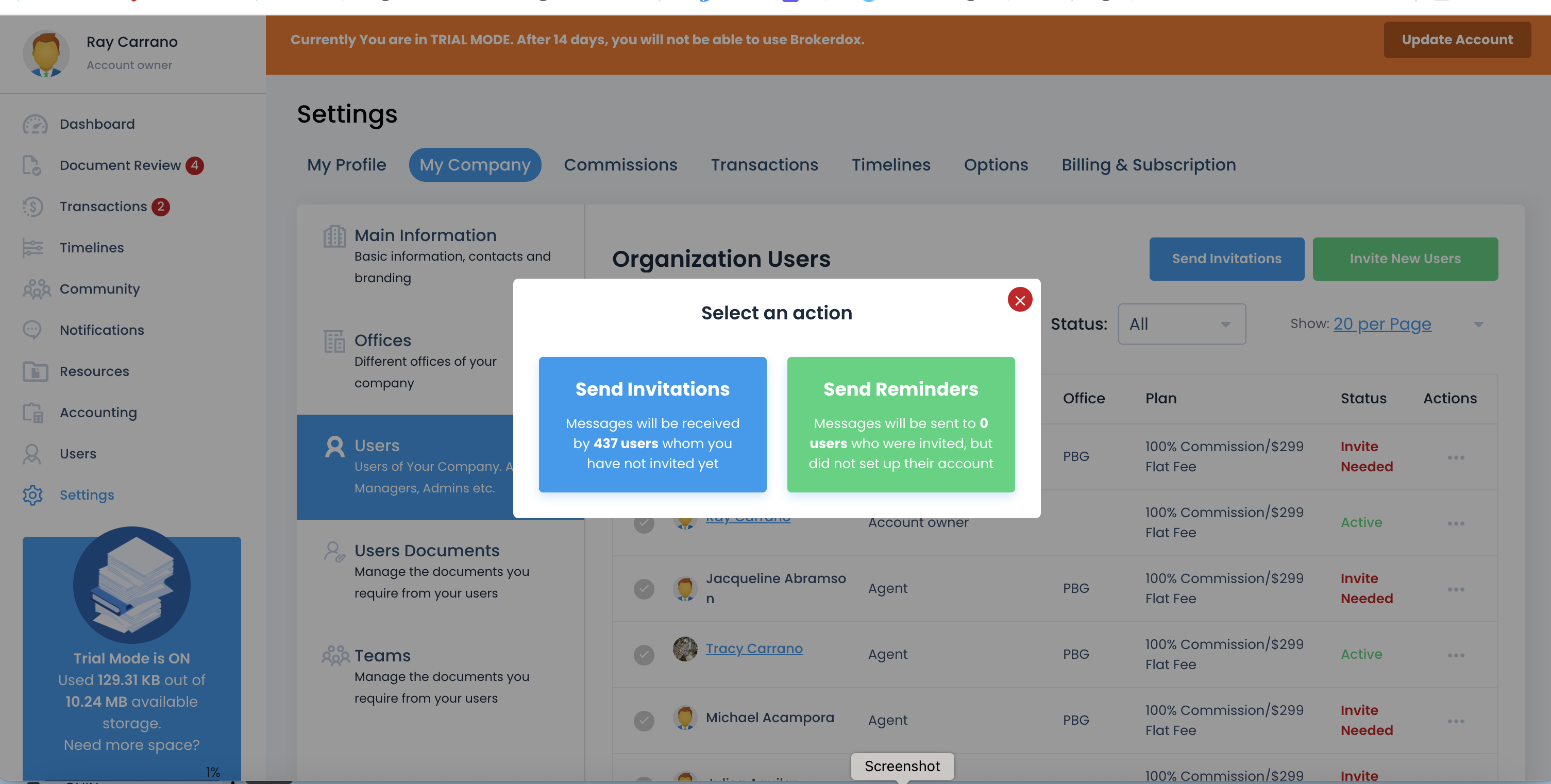Screen dimensions: 1551x784
Task: Close the Select an action dialog
Action: [x=1019, y=300]
